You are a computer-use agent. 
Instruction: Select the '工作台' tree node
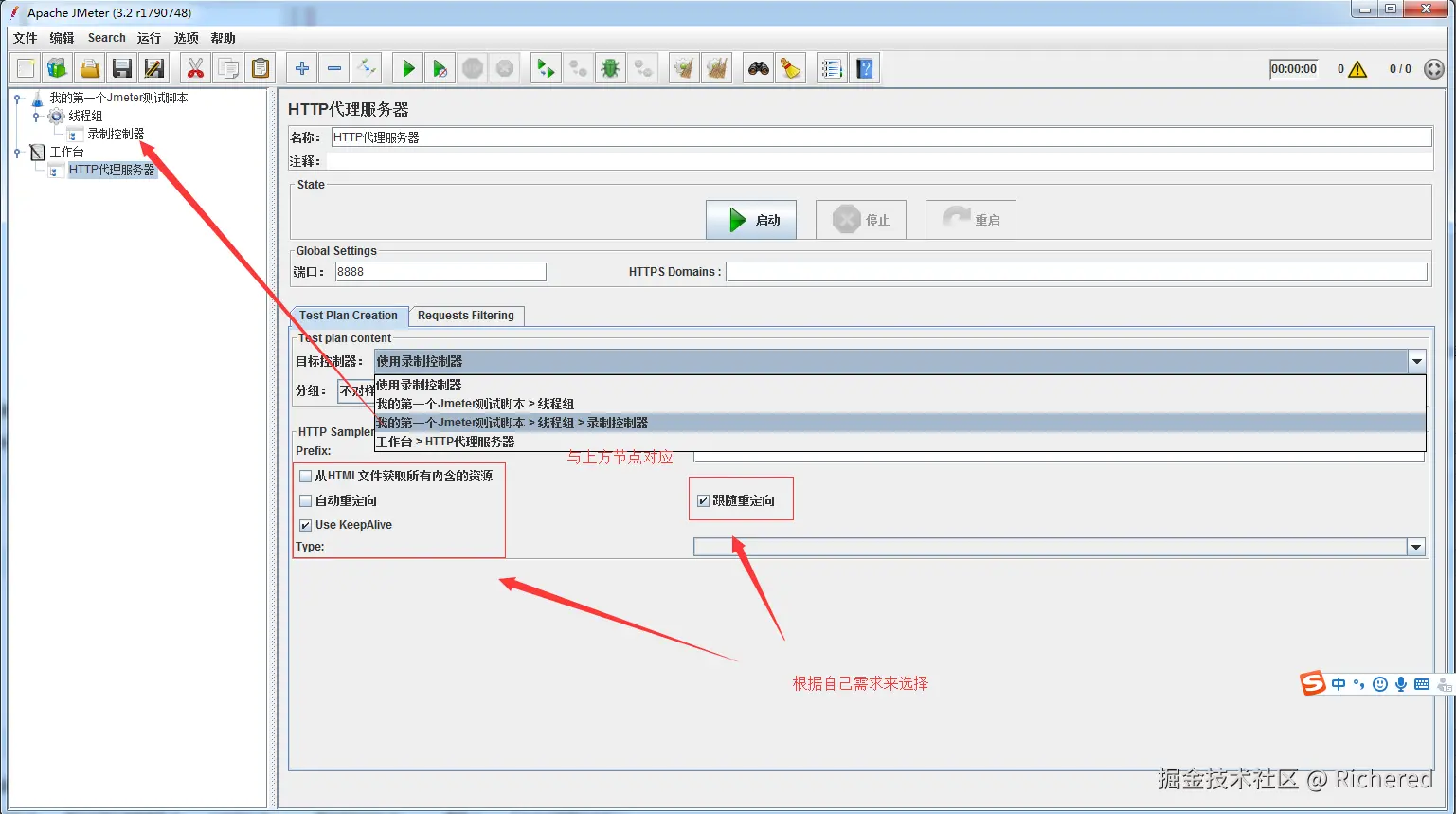(66, 152)
